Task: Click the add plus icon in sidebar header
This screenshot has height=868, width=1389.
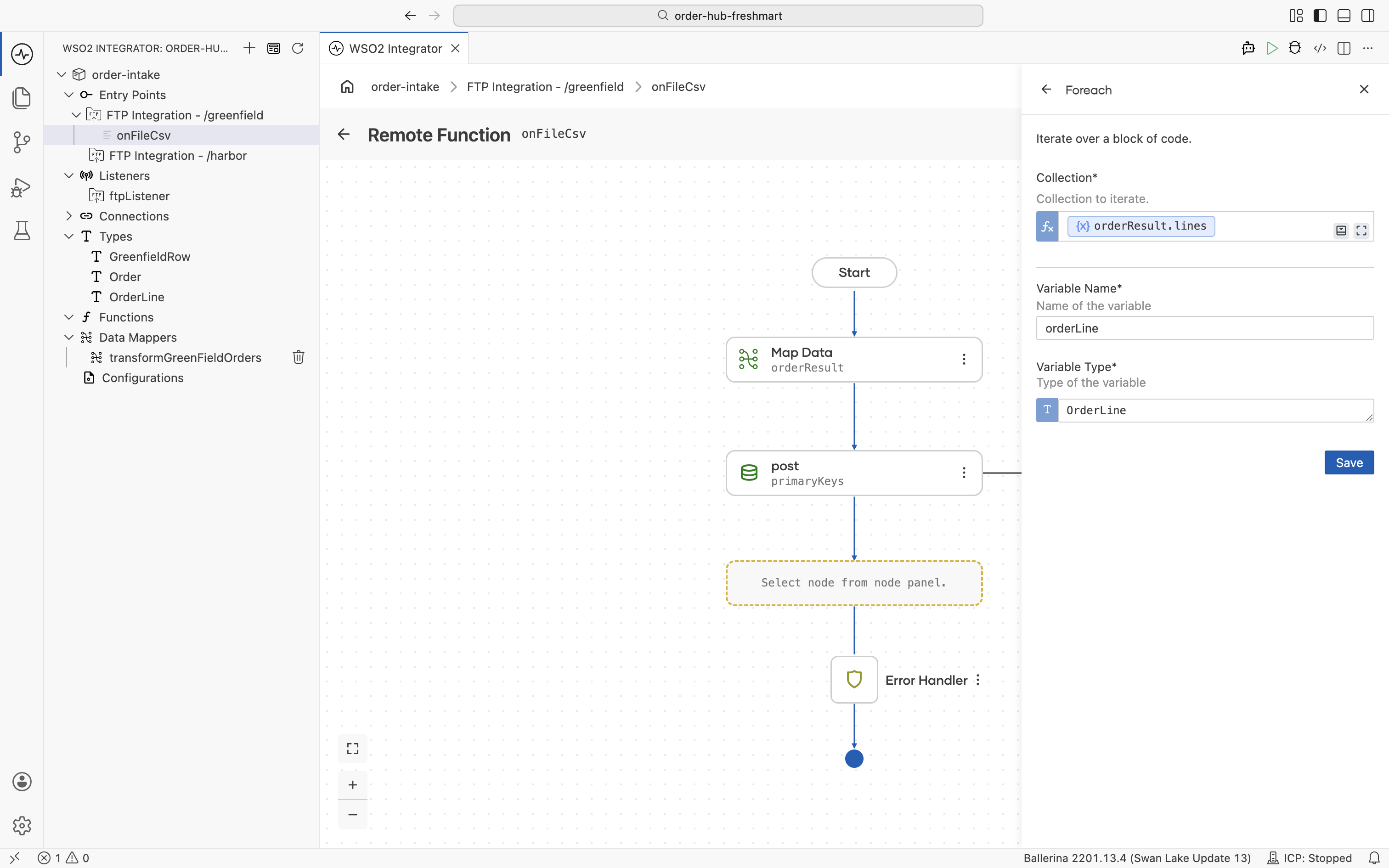Action: coord(249,48)
